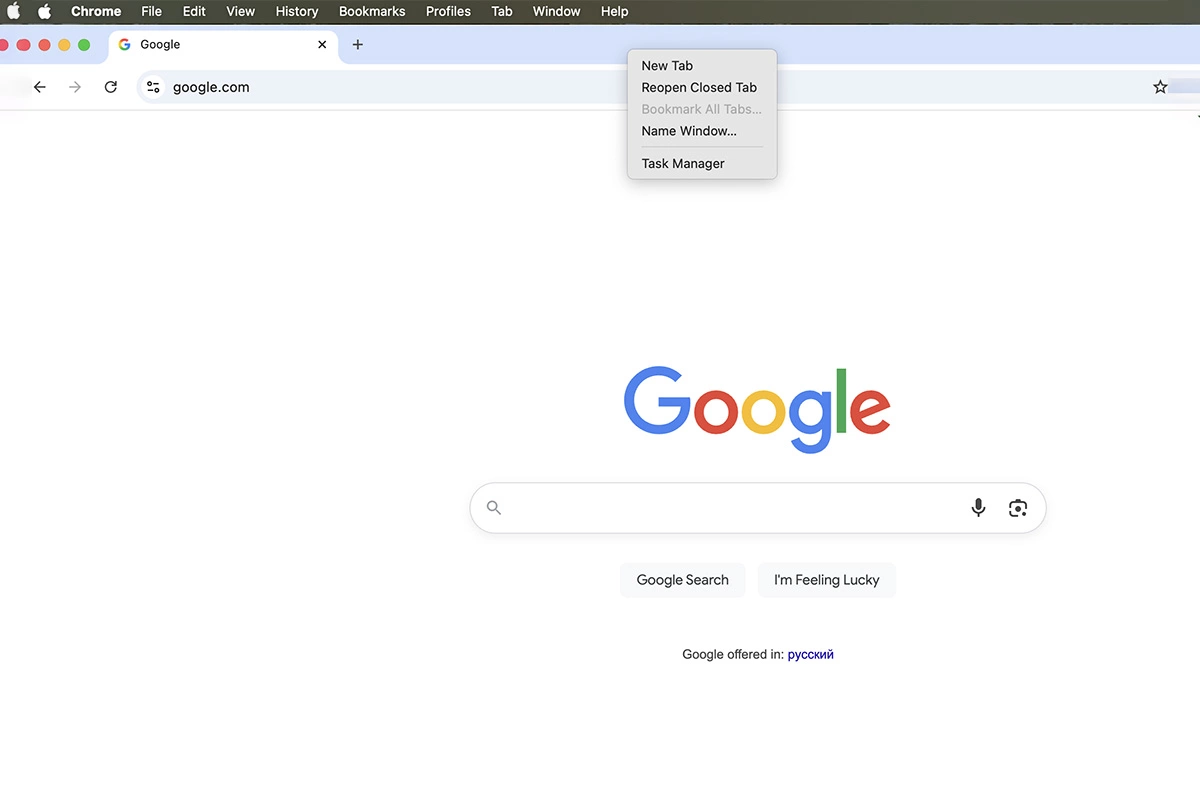Open the Bookmarks menu in the menu bar
The width and height of the screenshot is (1200, 800).
[x=371, y=11]
